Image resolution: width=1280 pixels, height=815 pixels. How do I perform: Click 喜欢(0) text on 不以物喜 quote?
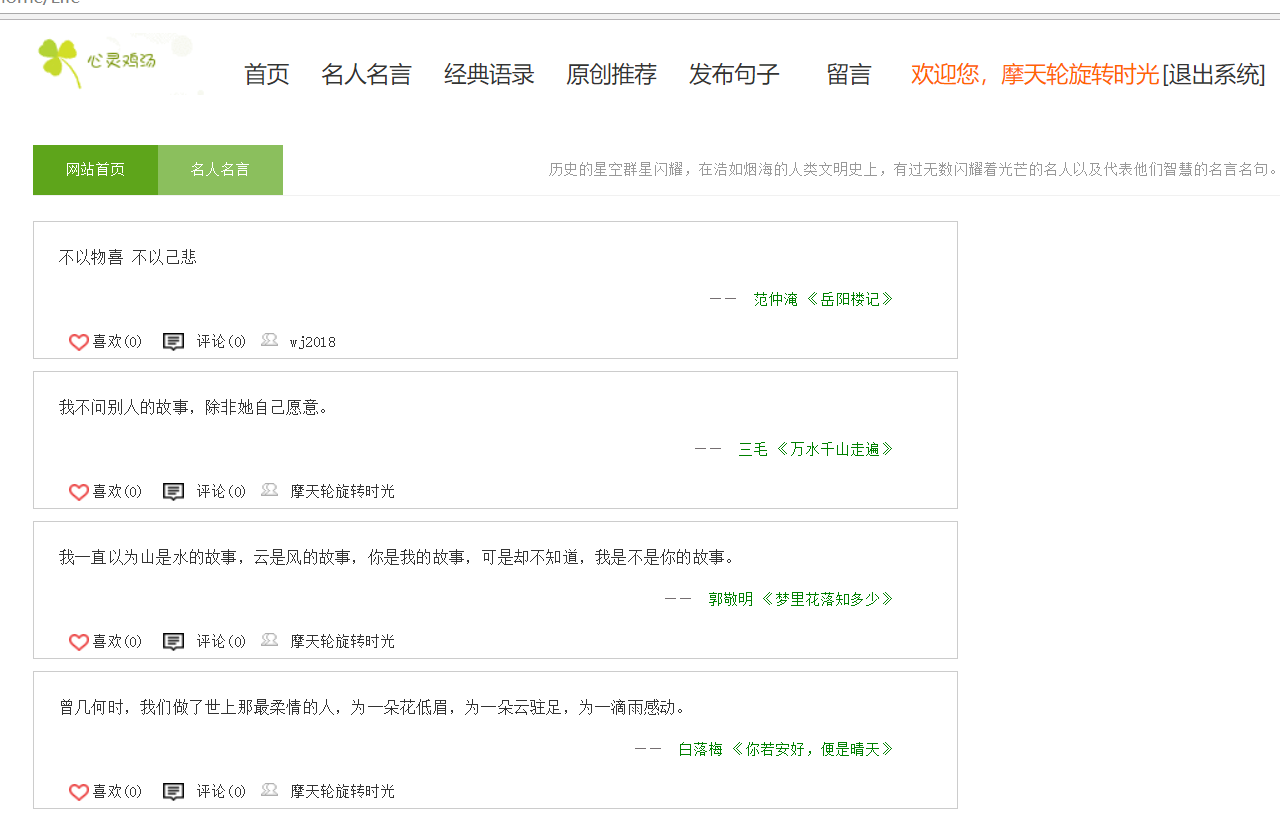tap(118, 342)
